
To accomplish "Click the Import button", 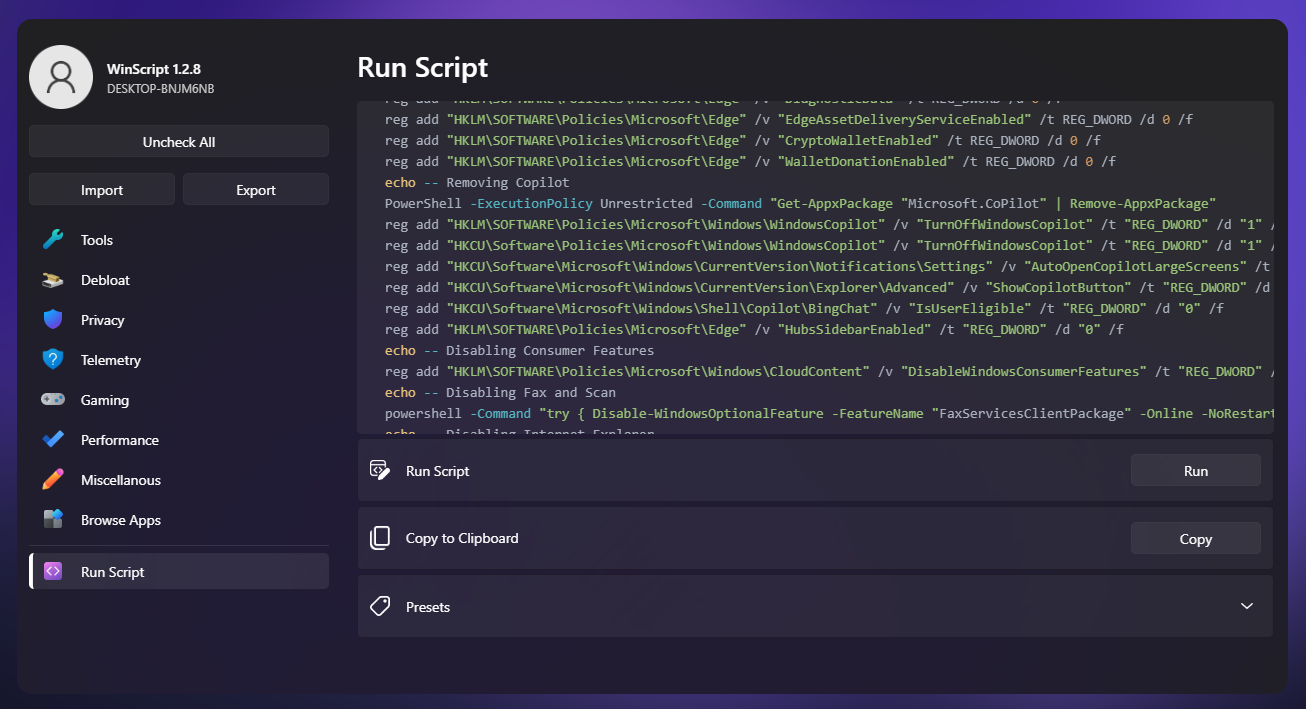I will (x=102, y=190).
